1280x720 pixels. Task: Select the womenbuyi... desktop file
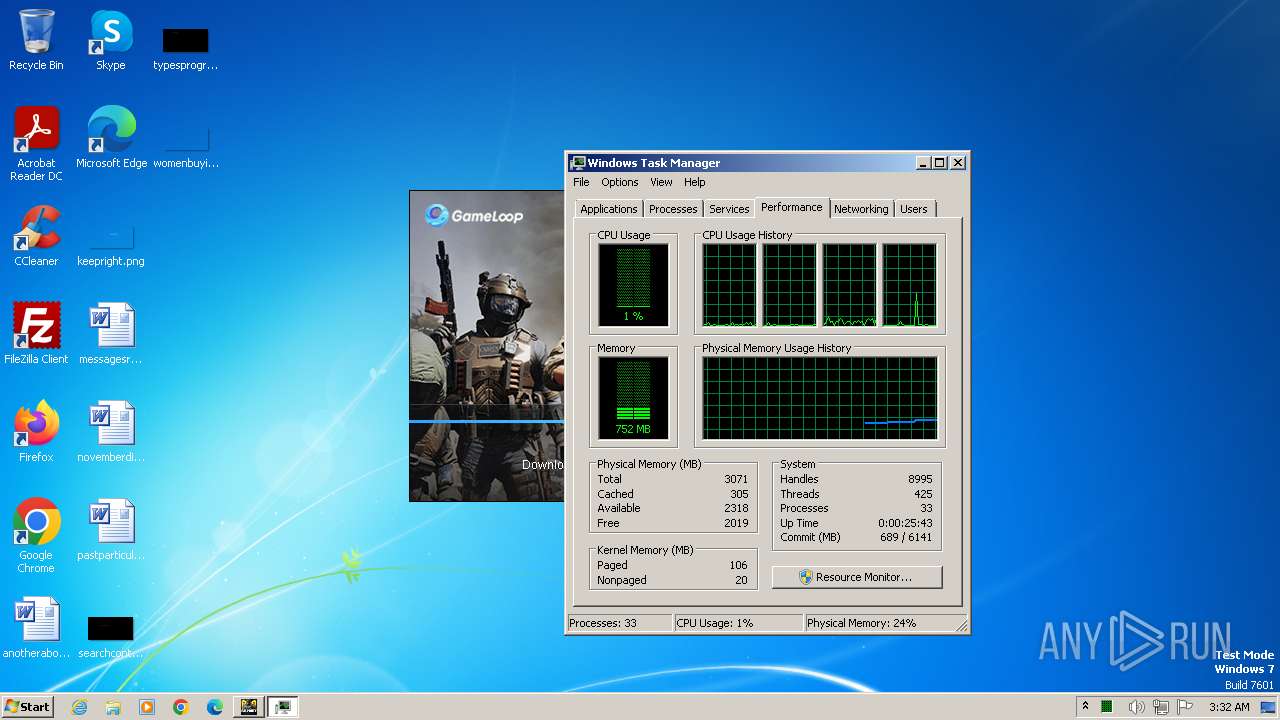[185, 145]
